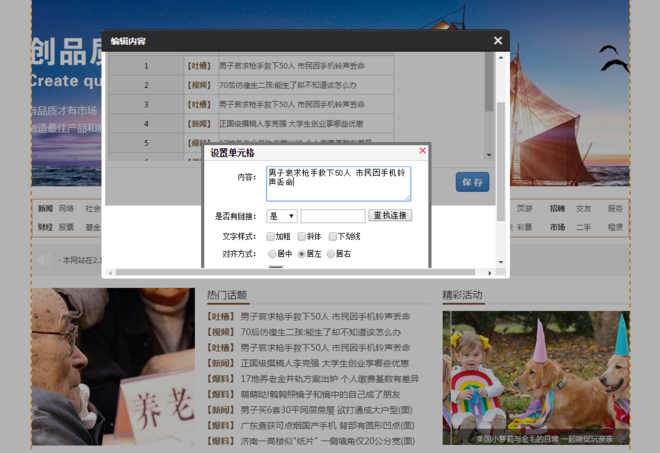Close the 编辑内容 dialog with white X
This screenshot has height=453, width=660.
[x=498, y=41]
